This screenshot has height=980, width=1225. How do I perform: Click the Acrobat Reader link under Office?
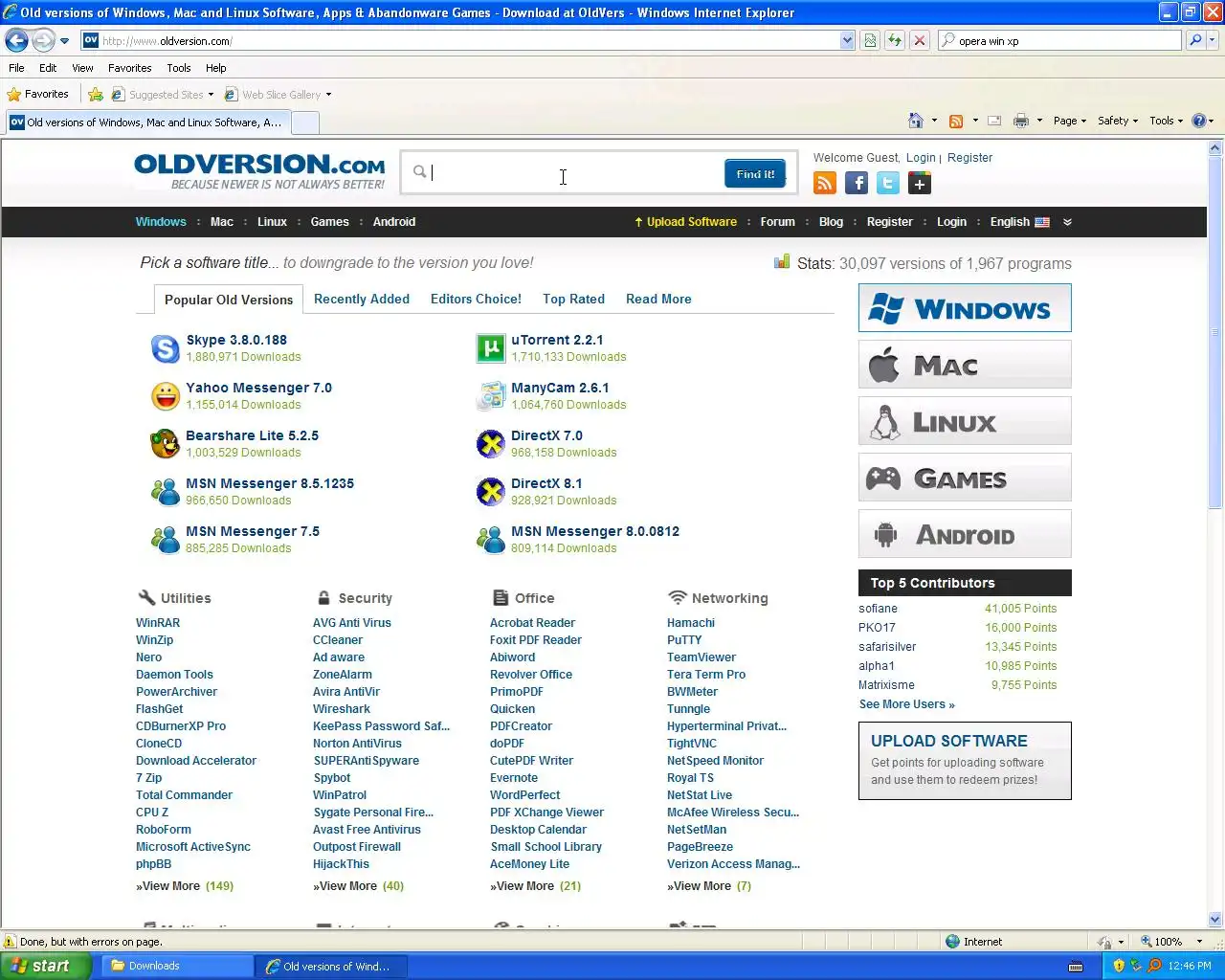point(532,623)
